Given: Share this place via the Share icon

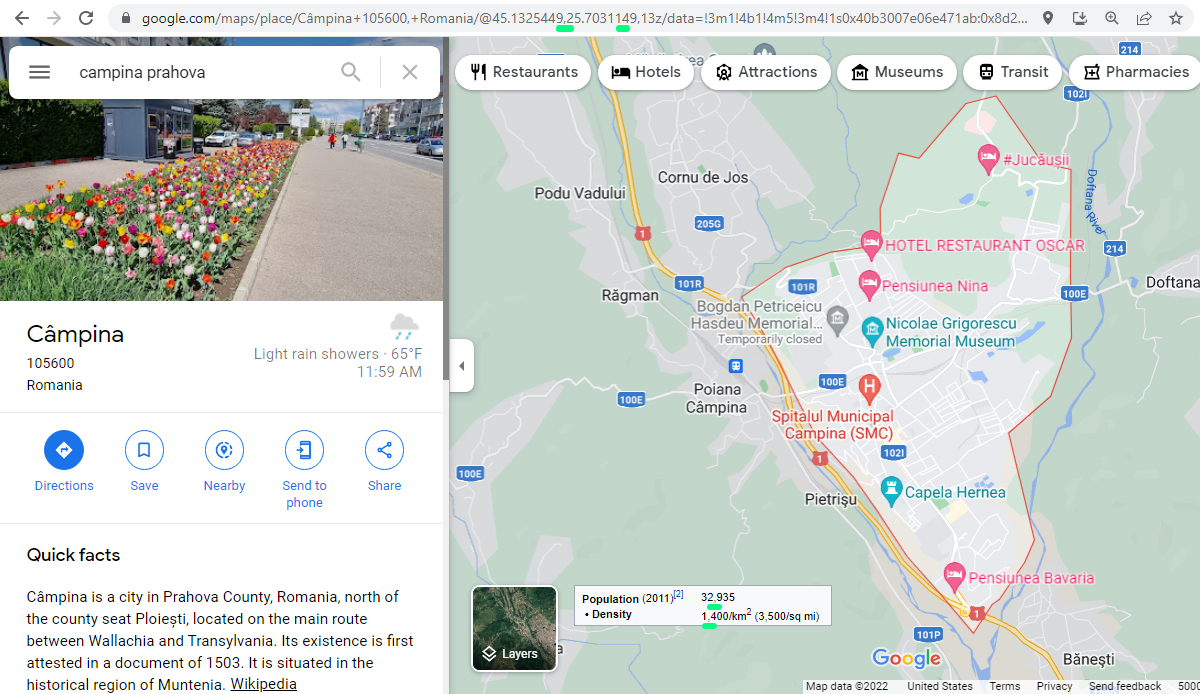Looking at the screenshot, I should coord(384,450).
